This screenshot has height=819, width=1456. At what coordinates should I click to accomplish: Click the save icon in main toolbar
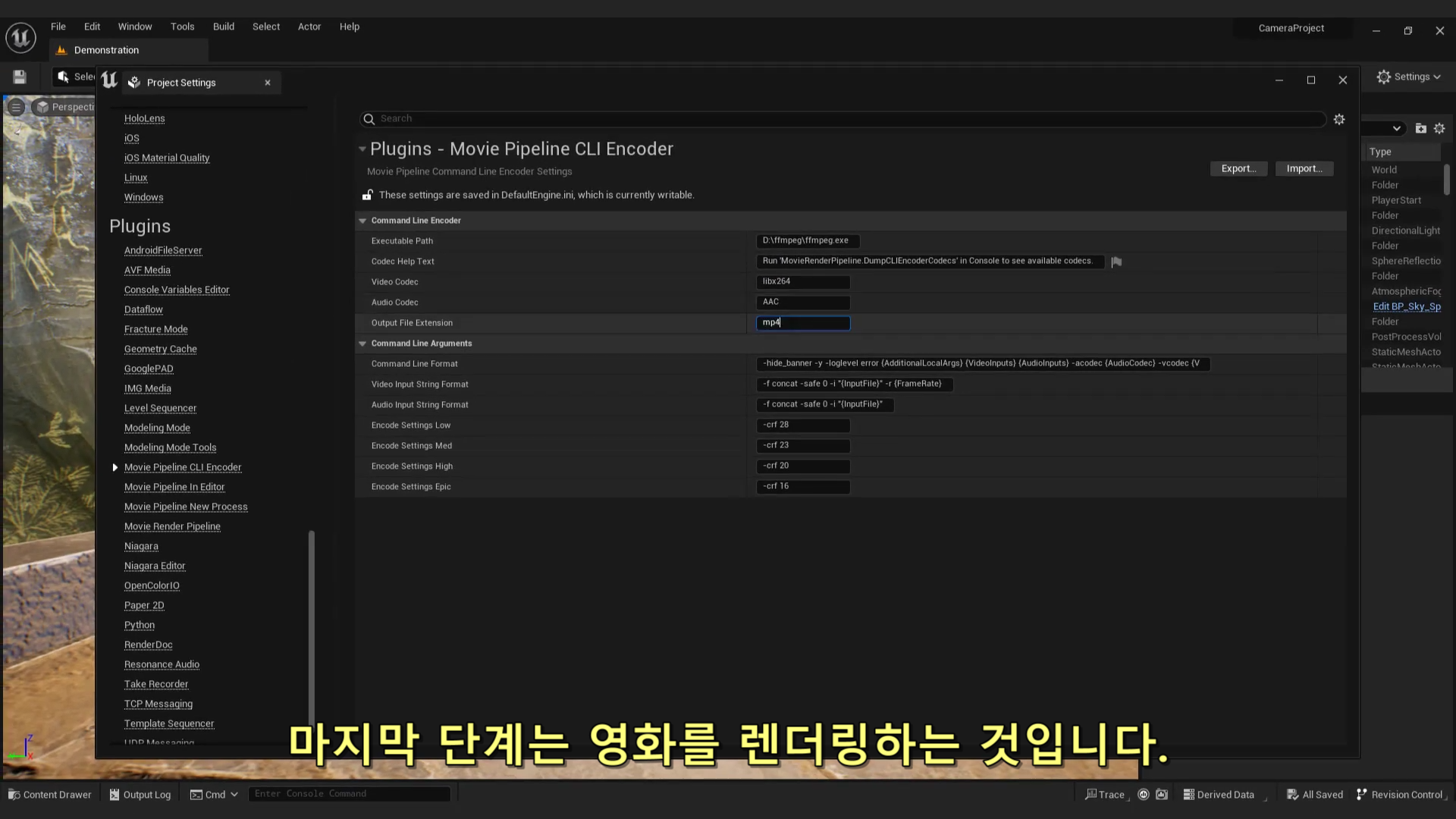pos(20,77)
